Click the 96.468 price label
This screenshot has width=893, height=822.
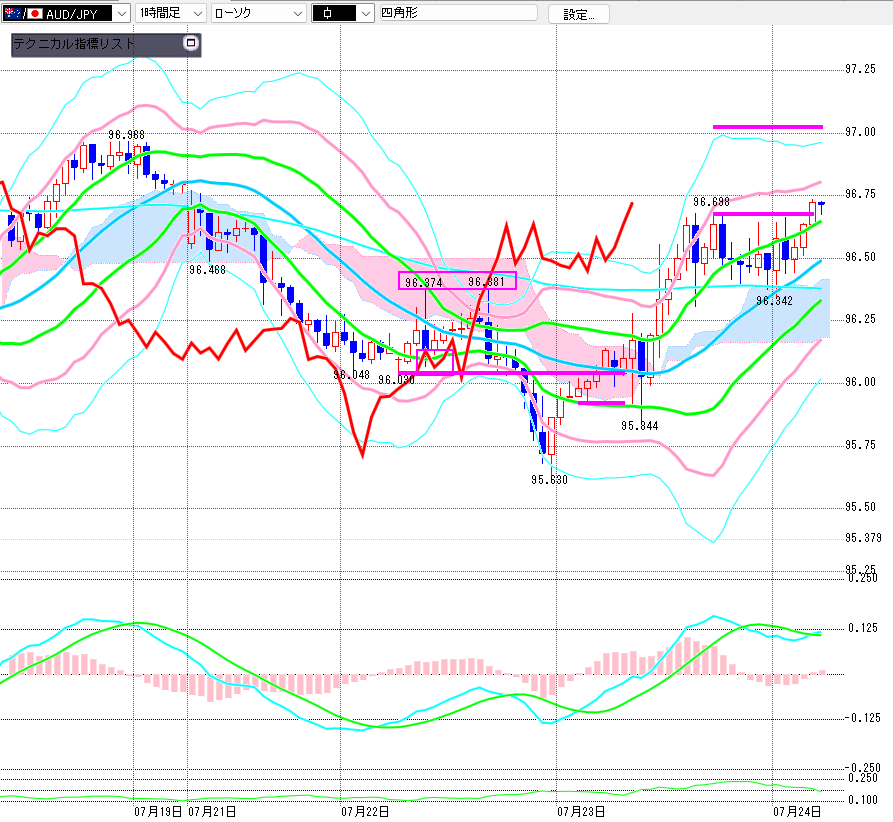point(207,270)
